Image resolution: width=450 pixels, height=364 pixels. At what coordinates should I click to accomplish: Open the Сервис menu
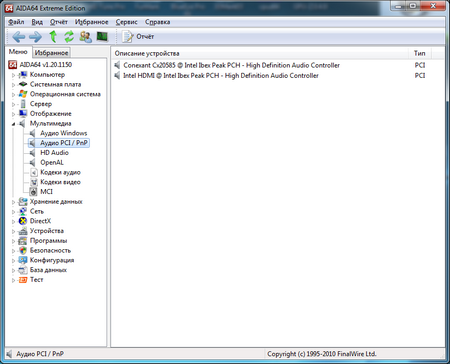127,22
